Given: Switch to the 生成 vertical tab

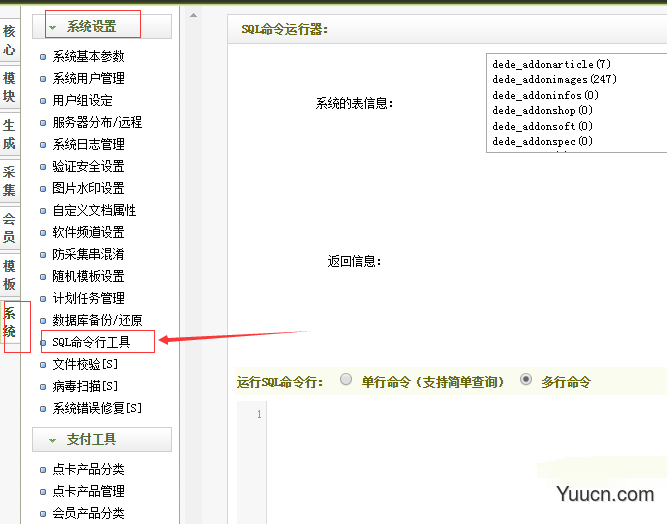Looking at the screenshot, I should 9,134.
